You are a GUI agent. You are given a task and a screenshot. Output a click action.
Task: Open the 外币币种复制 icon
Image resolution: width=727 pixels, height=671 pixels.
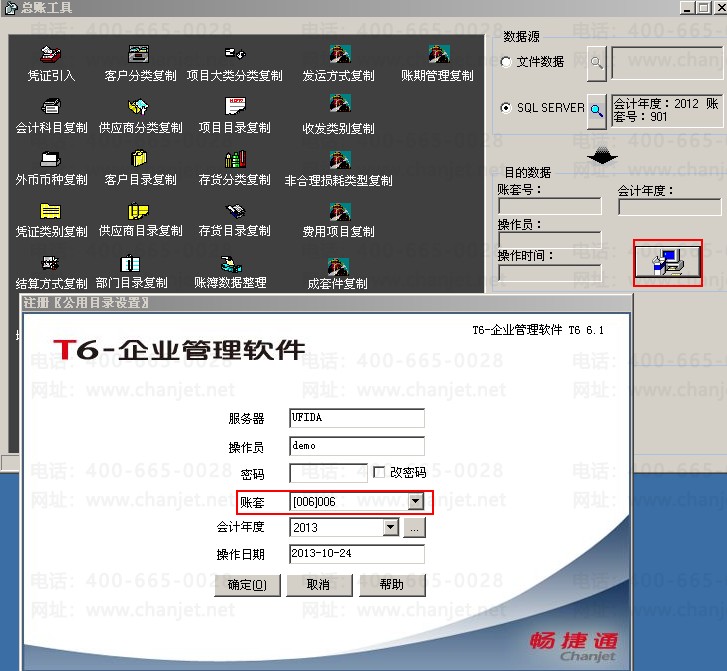51,159
